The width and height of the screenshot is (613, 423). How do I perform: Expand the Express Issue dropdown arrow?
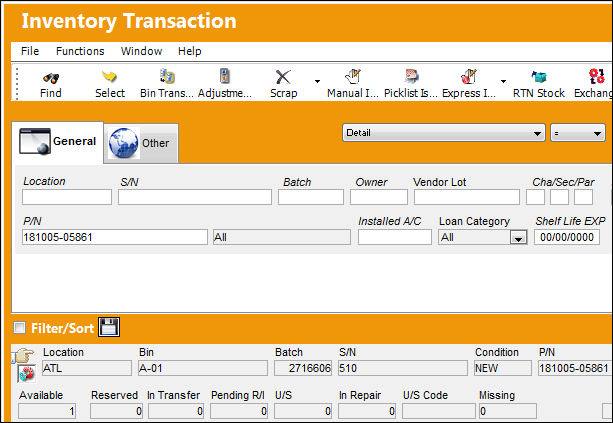click(x=504, y=81)
